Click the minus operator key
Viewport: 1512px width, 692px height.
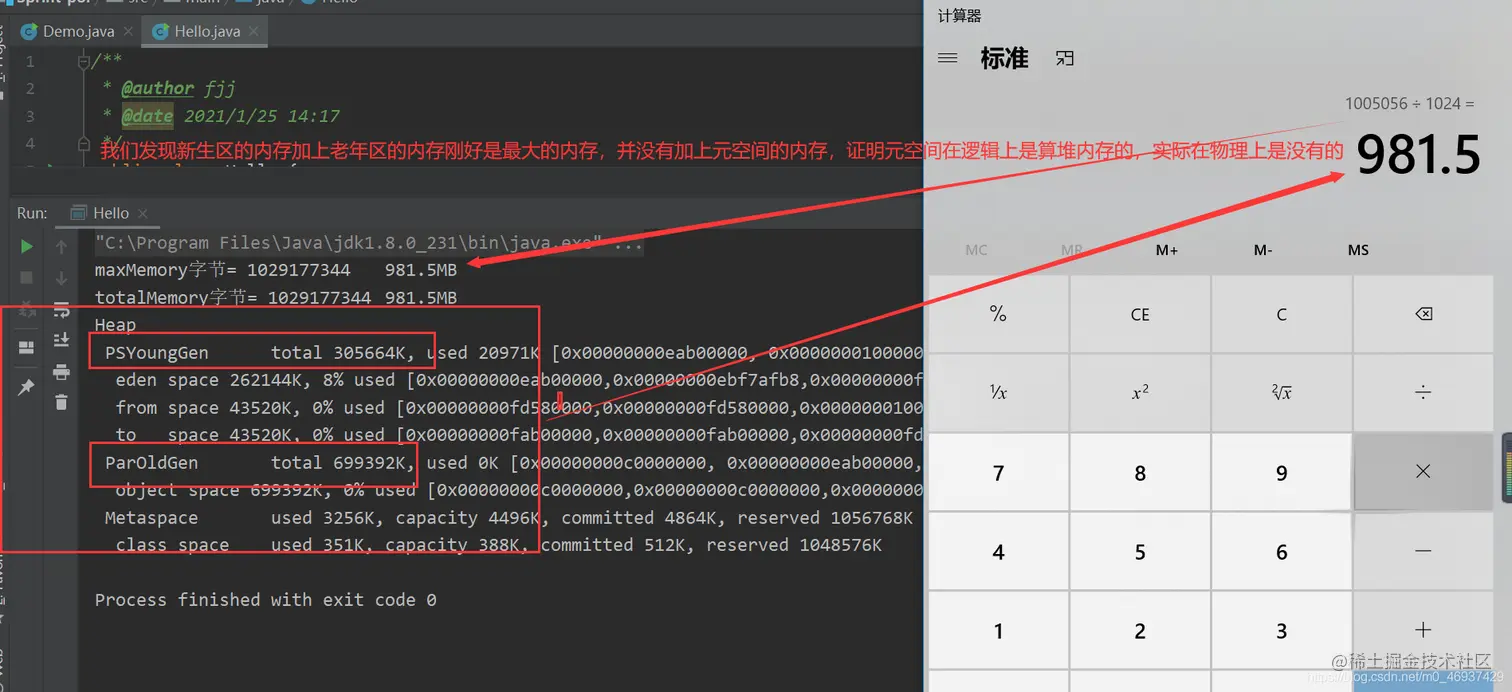pos(1423,551)
